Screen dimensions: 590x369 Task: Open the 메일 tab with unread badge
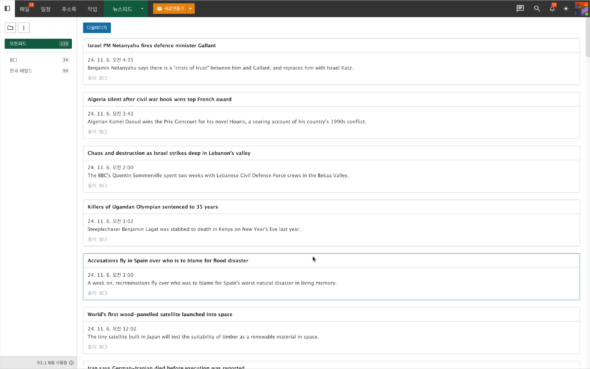click(x=25, y=9)
